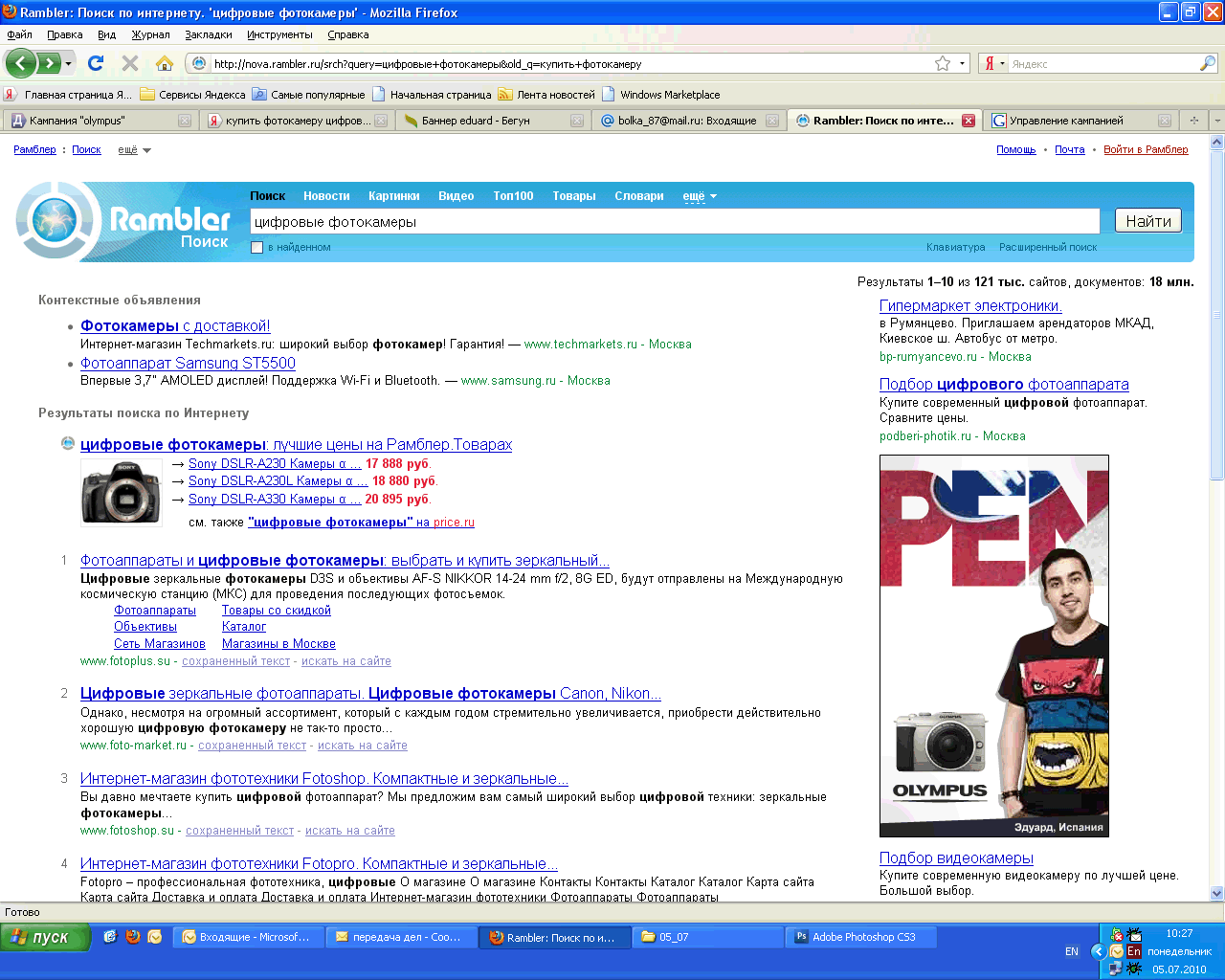Open Расширенный поиск link

click(x=1048, y=247)
